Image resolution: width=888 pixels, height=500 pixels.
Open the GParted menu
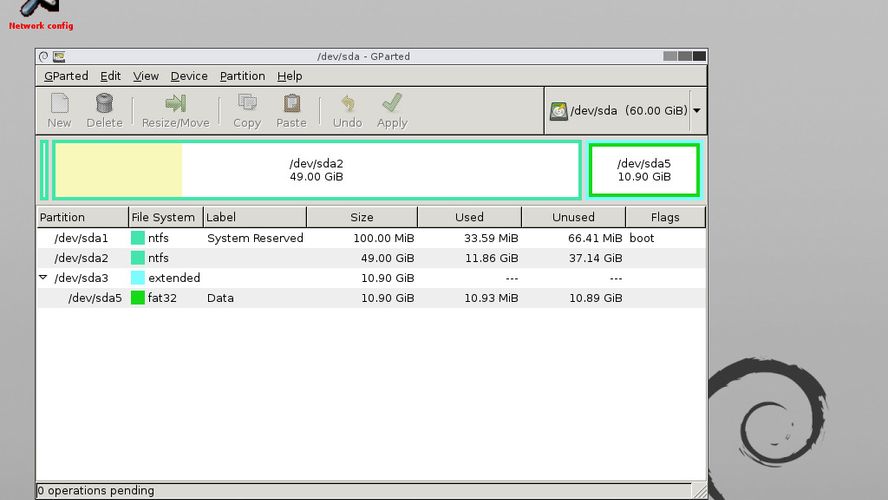66,76
